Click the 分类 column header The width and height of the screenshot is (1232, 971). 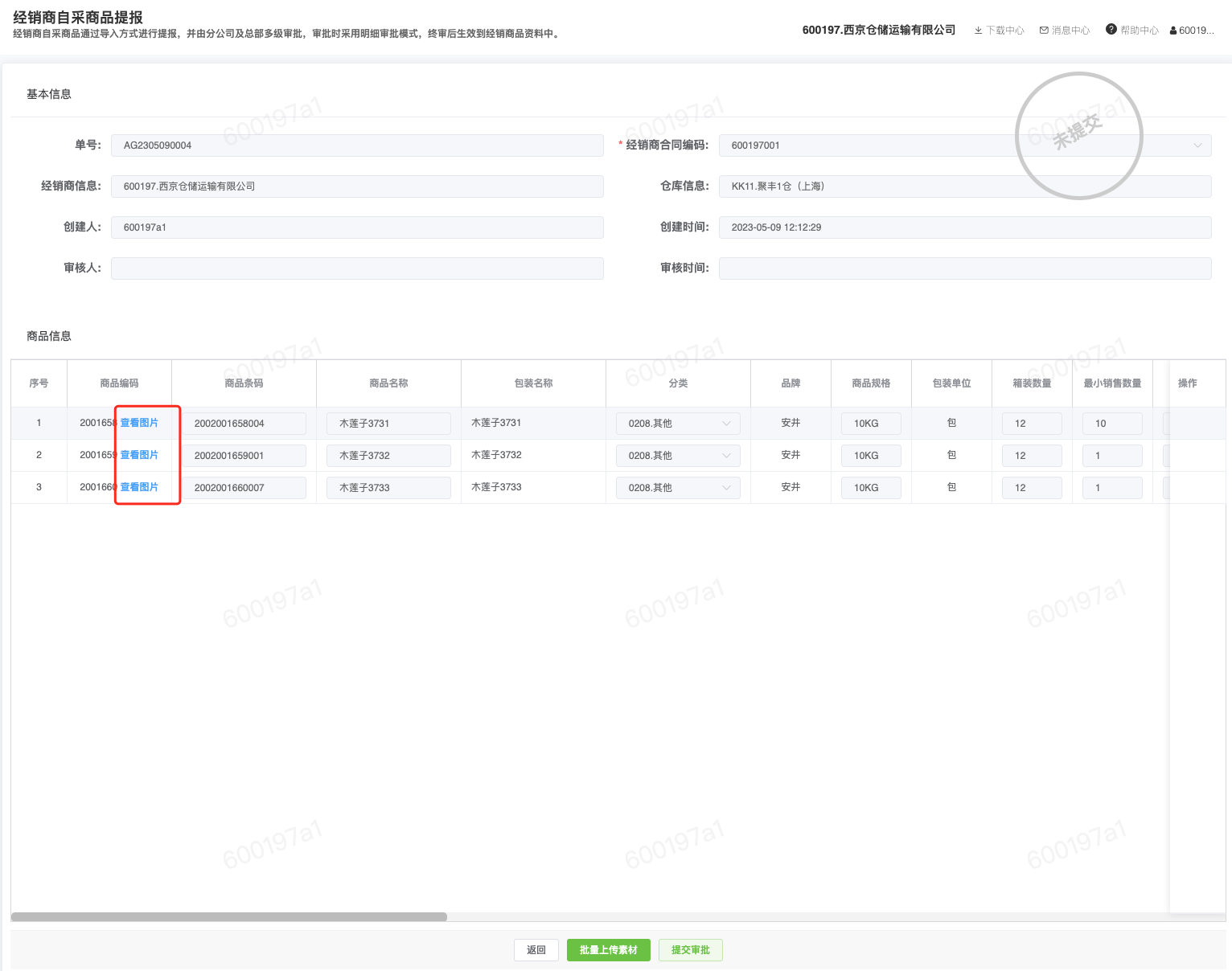678,383
